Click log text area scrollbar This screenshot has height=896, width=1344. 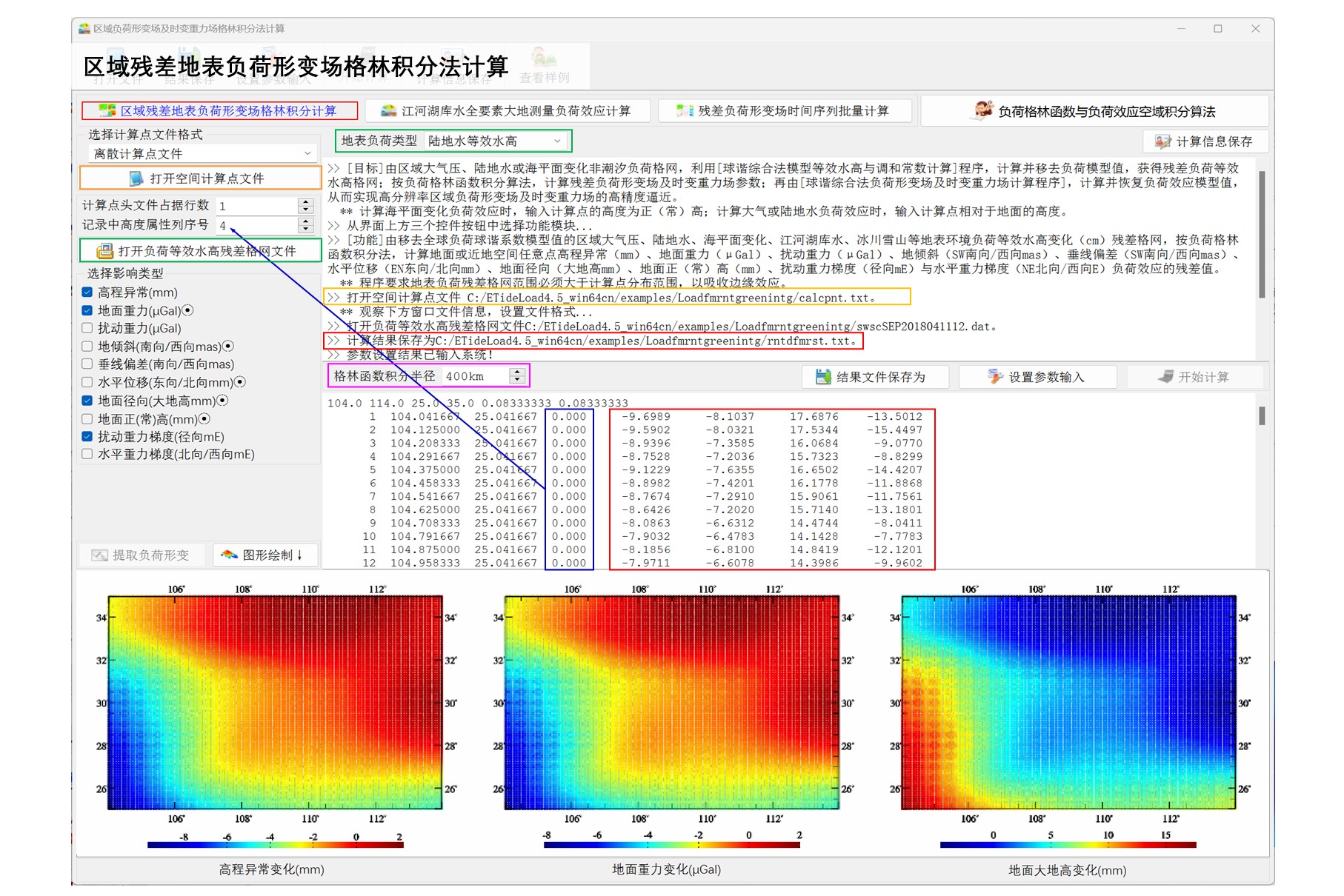click(1262, 235)
